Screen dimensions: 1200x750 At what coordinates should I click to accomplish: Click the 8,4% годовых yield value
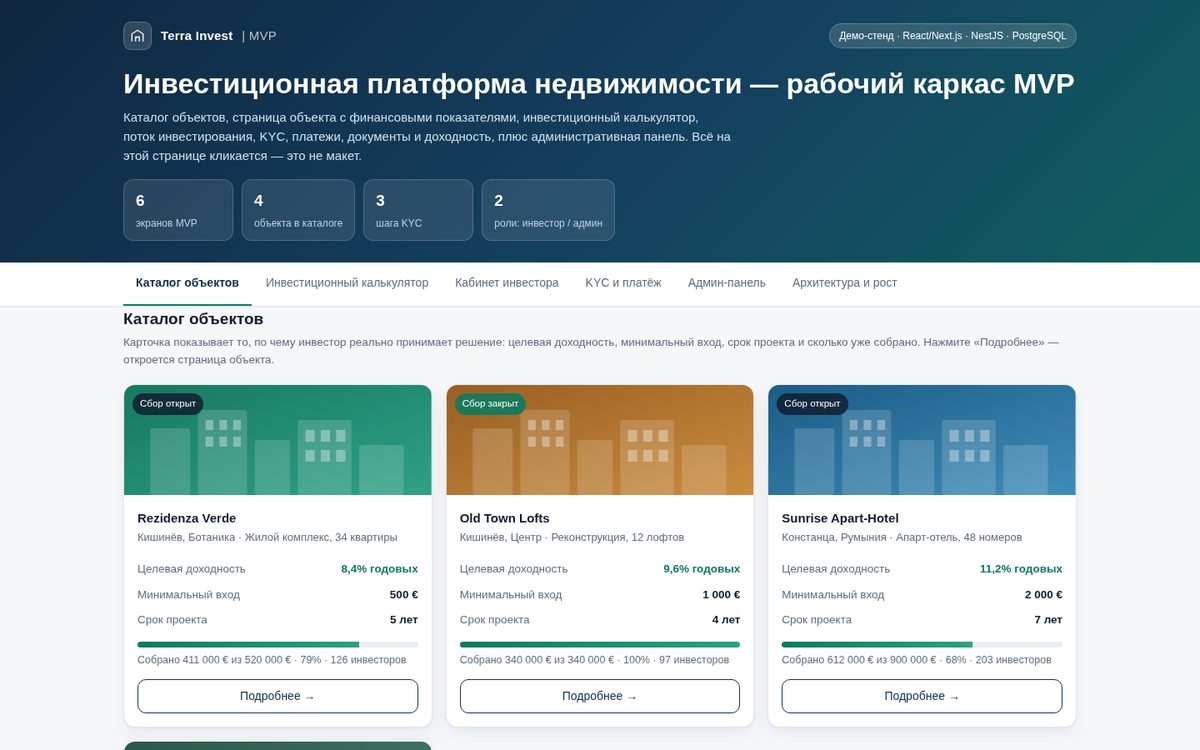tap(379, 569)
